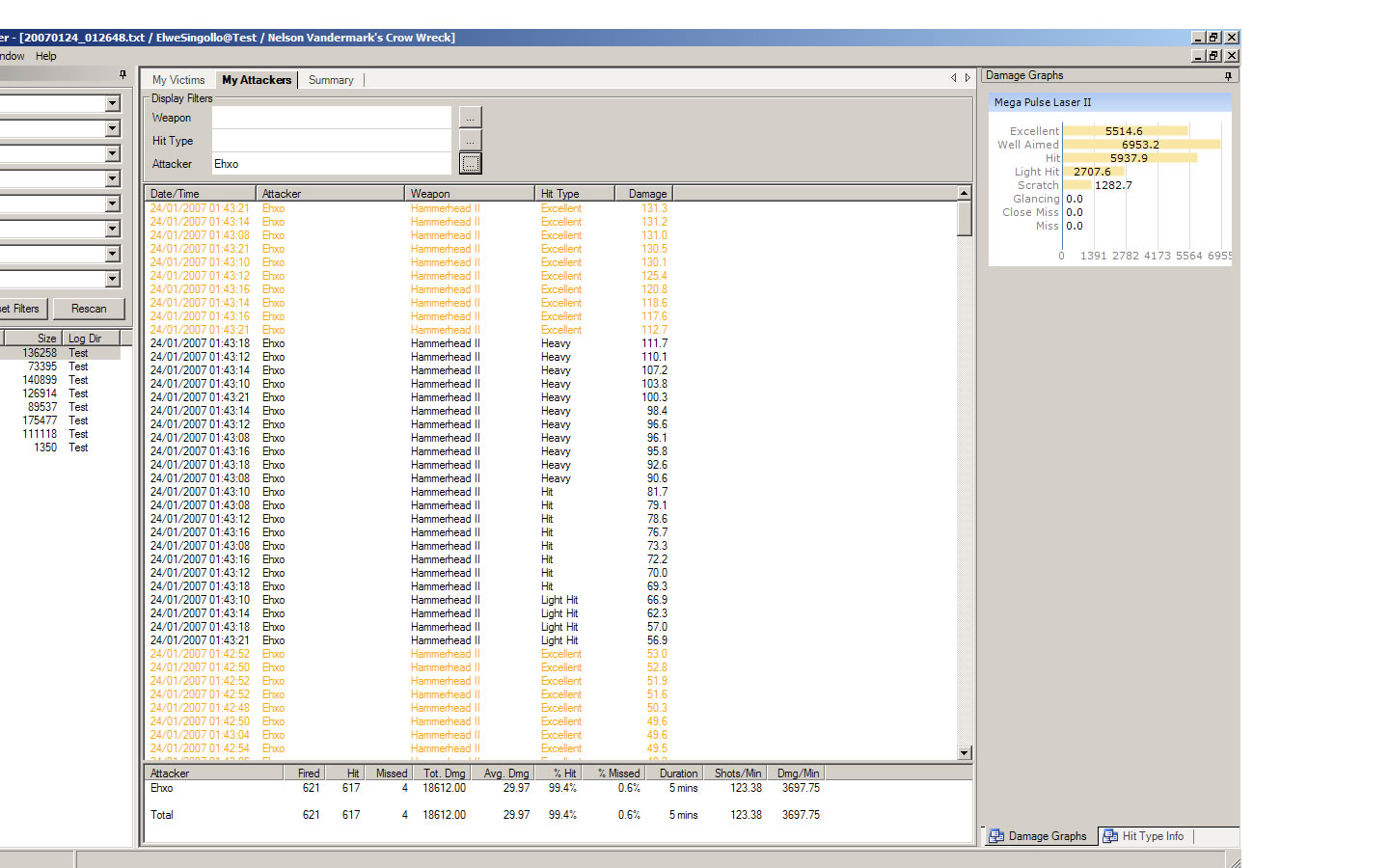Screen dimensions: 1389x868
Task: Open the Attacker filter browse button
Action: click(x=470, y=164)
